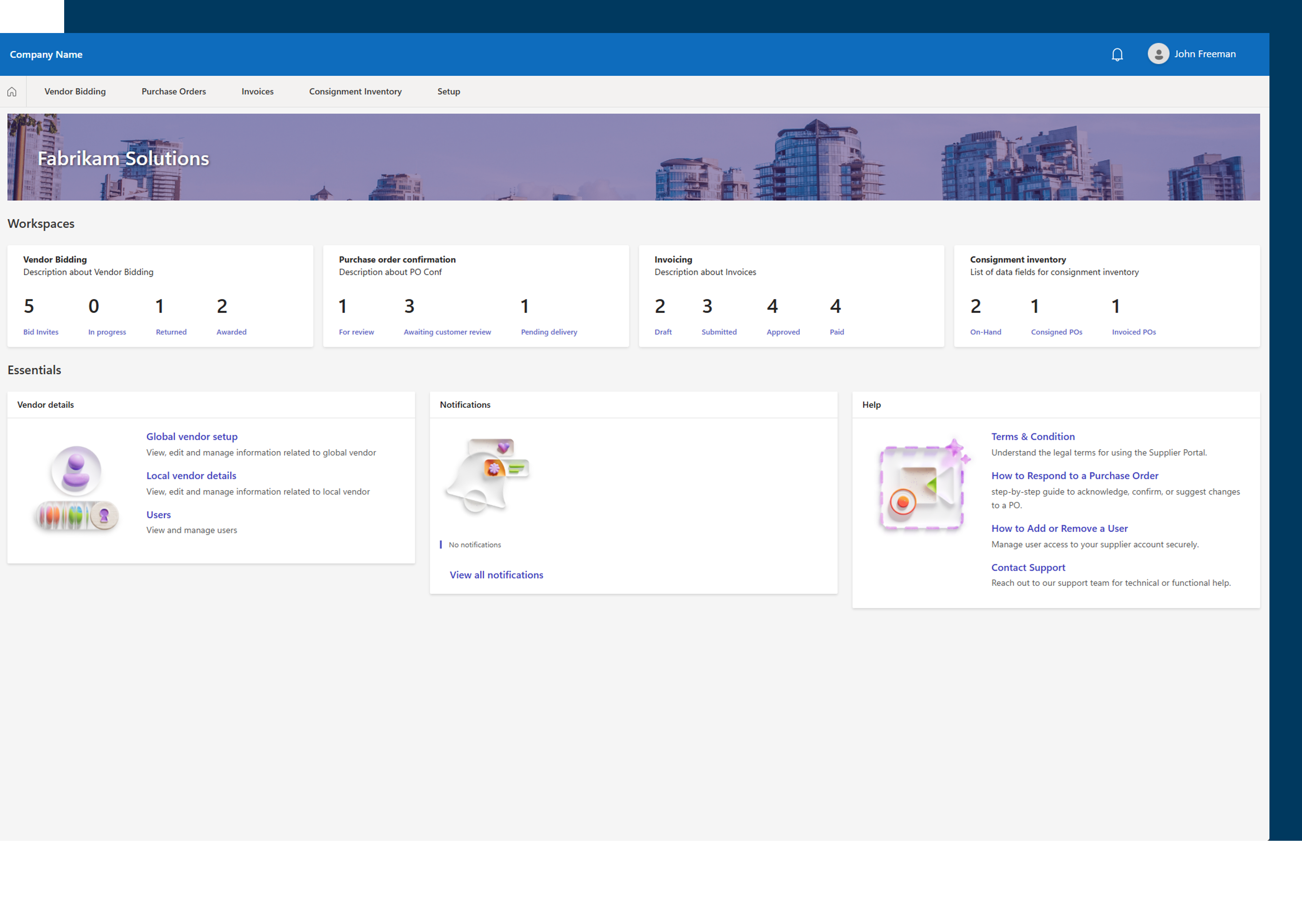Open the Draft invoices tile
The image size is (1302, 924).
[x=663, y=316]
